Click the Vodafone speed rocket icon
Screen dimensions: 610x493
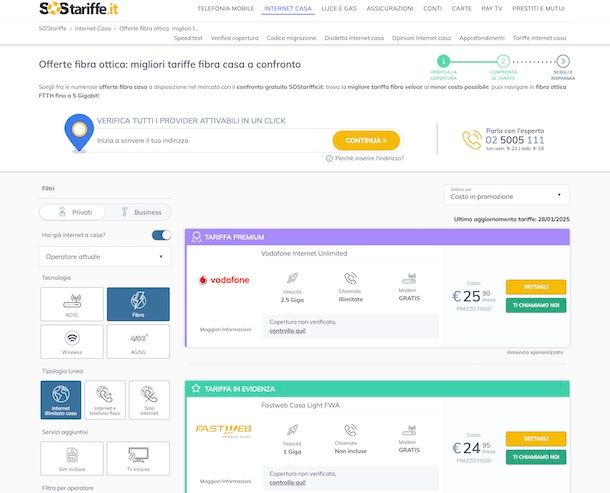[x=292, y=278]
